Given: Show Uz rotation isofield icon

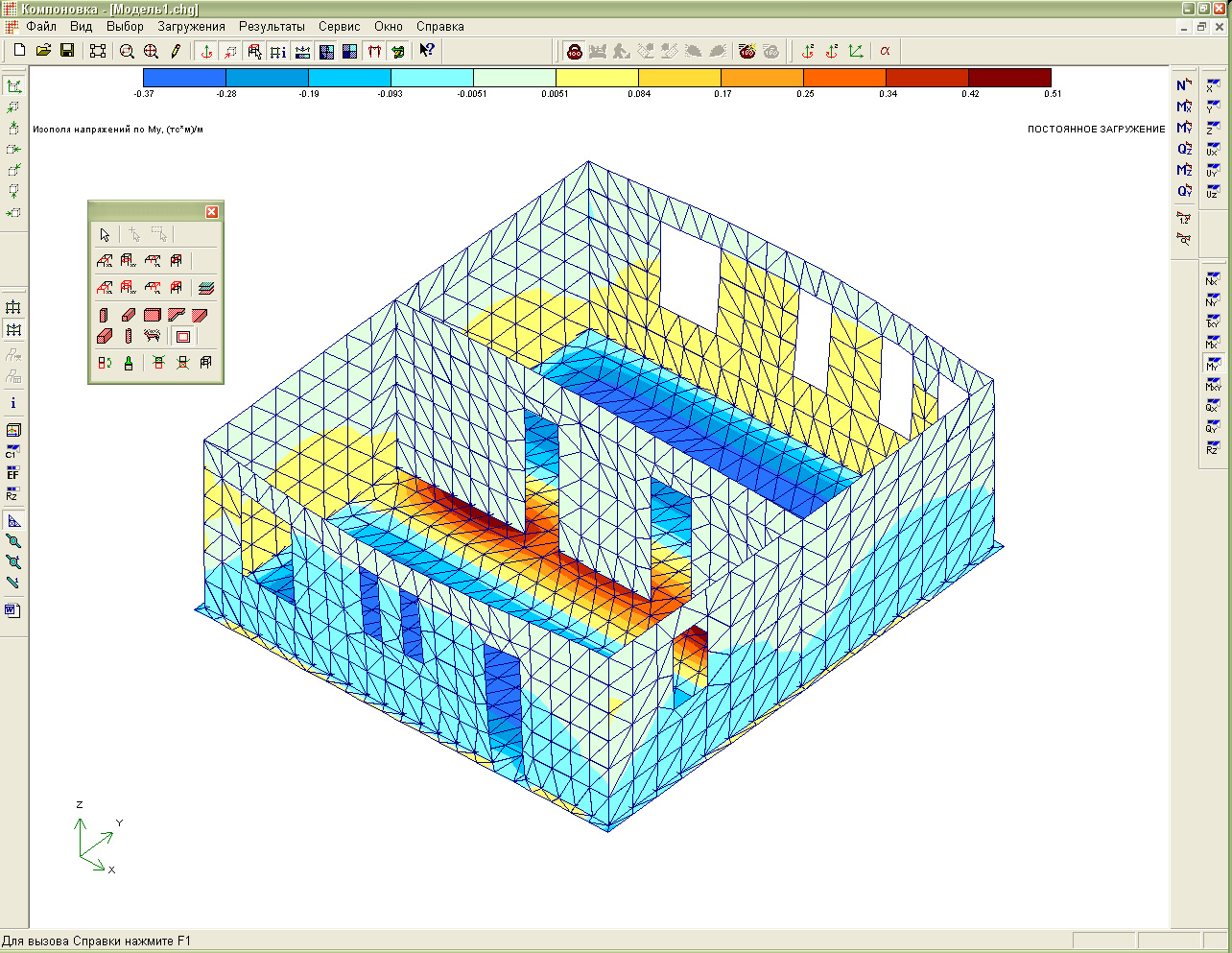Looking at the screenshot, I should [x=1213, y=191].
